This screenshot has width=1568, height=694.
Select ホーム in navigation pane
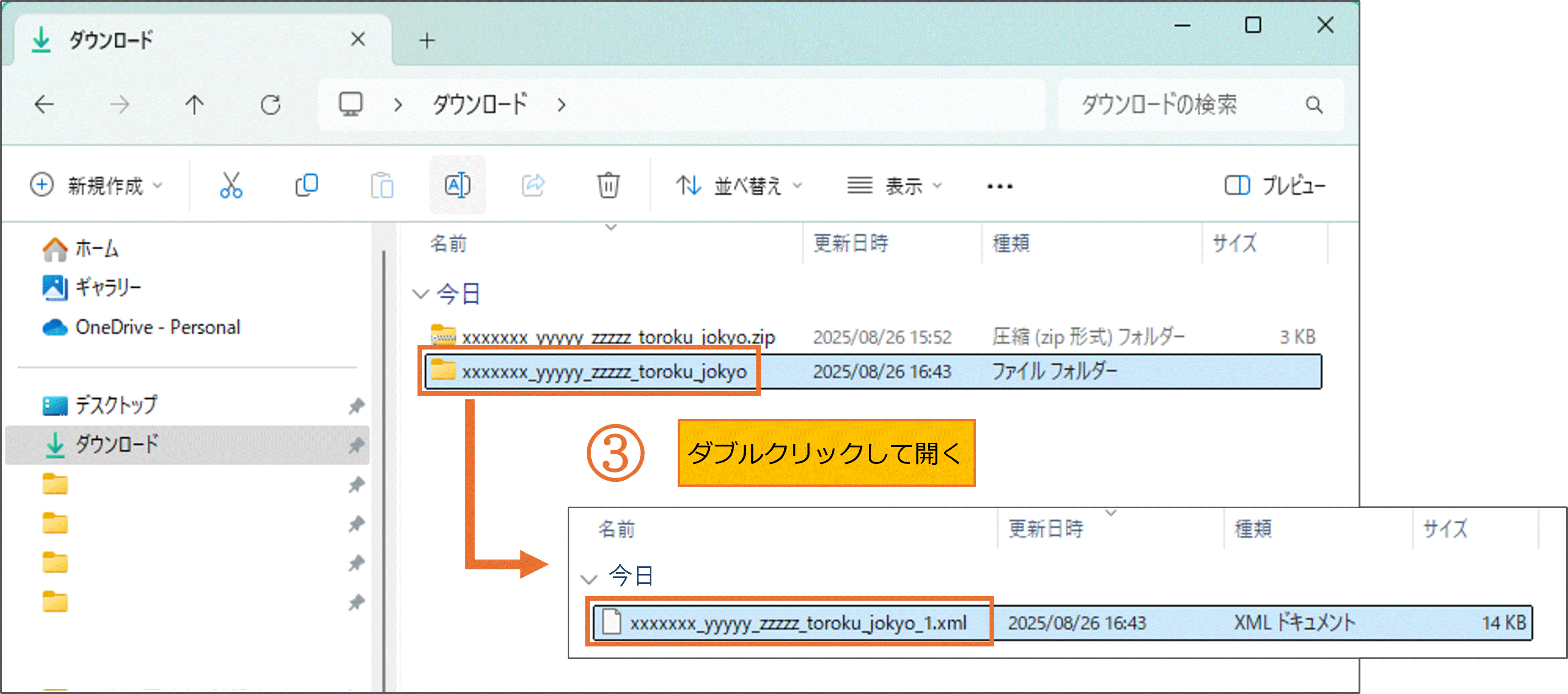click(x=96, y=248)
